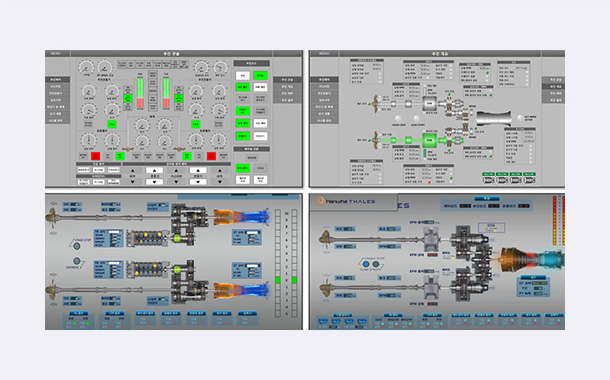The height and width of the screenshot is (380, 610).
Task: Click the upper propeller in the bottom-left panel
Action: [51, 218]
